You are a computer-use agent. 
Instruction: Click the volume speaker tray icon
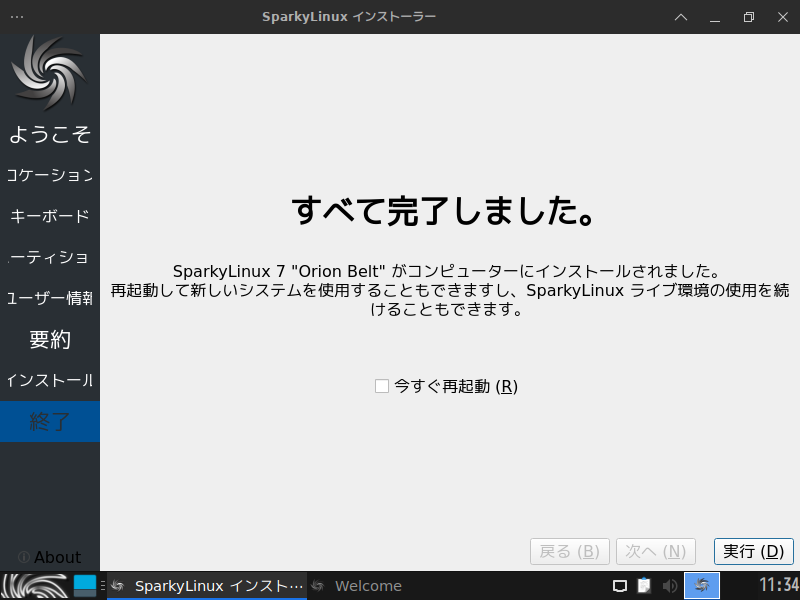pyautogui.click(x=669, y=586)
